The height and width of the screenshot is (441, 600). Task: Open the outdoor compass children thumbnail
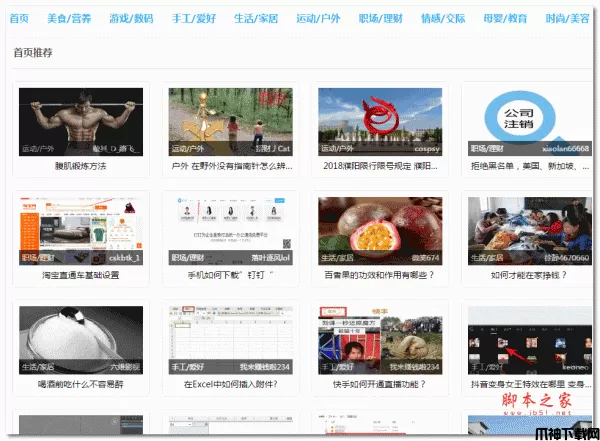[230, 122]
